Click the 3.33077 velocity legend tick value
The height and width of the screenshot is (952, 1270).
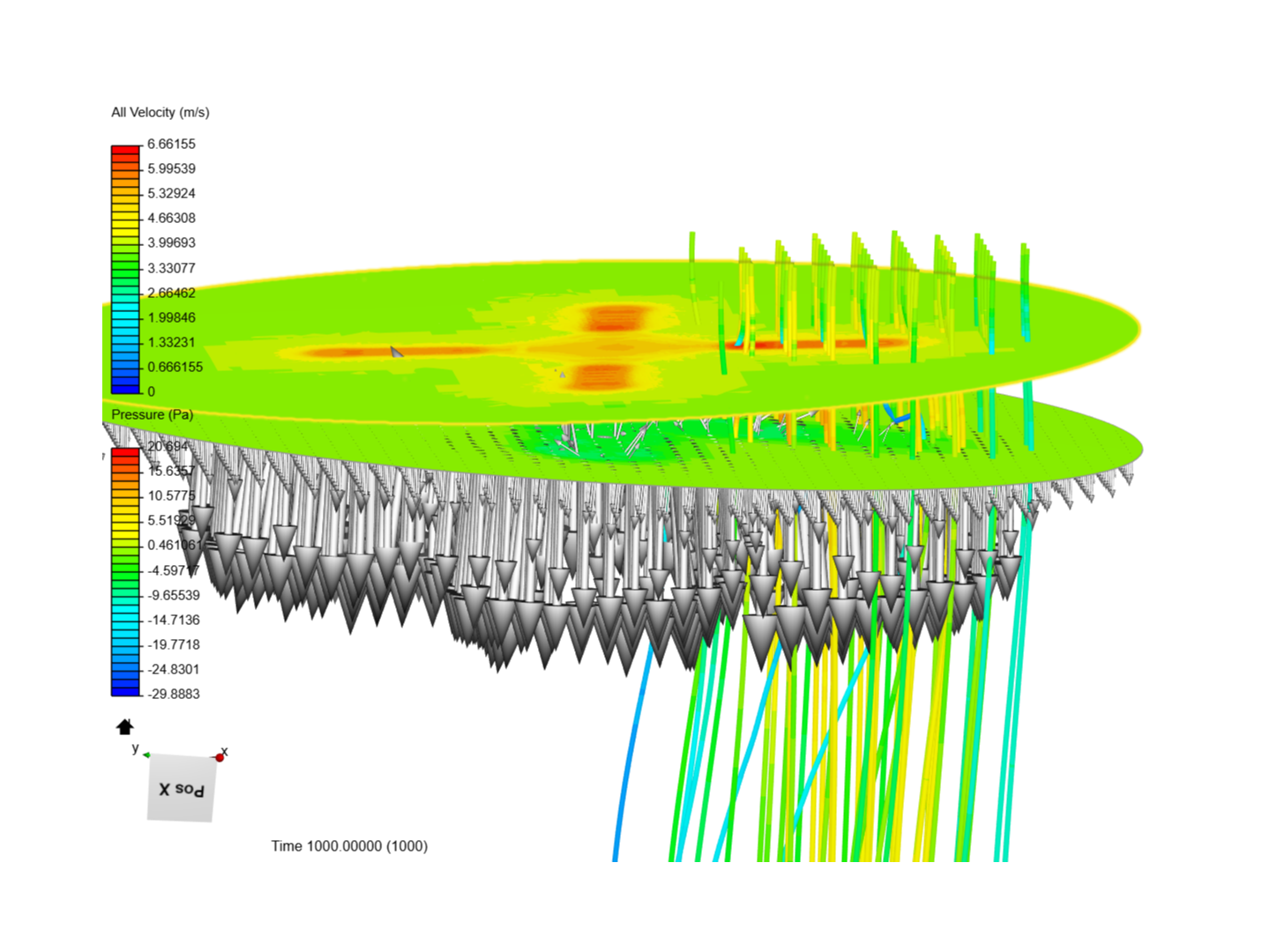169,268
